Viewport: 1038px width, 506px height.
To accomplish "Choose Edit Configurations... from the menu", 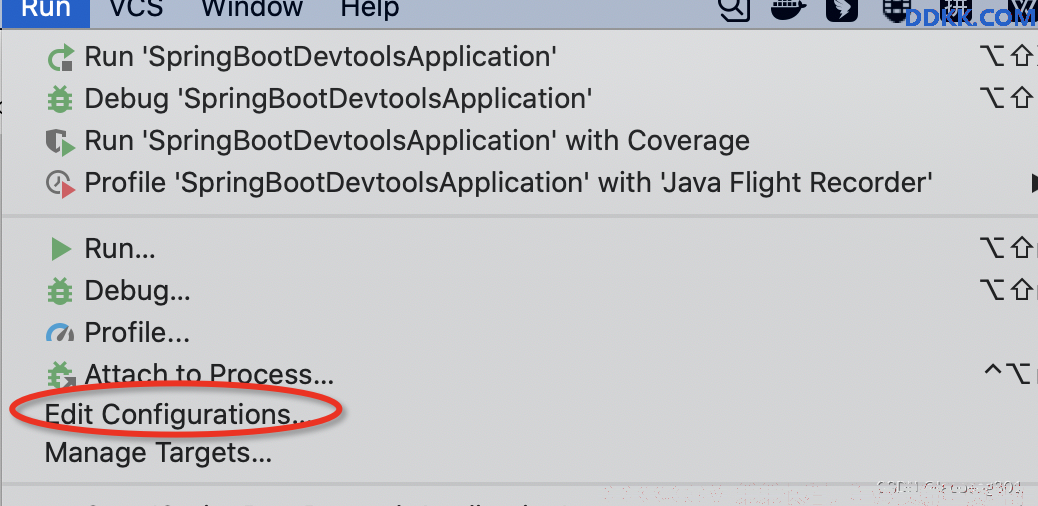I will click(x=177, y=415).
